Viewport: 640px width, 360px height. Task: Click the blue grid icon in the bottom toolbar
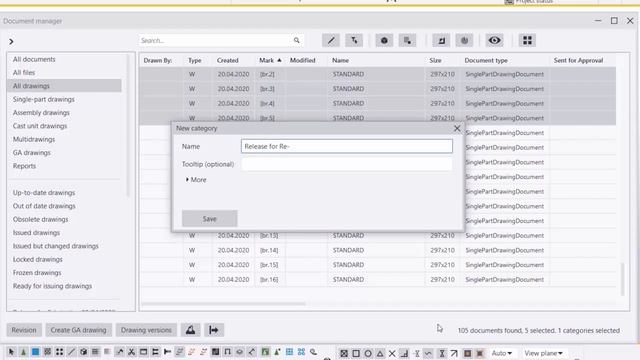pos(289,352)
